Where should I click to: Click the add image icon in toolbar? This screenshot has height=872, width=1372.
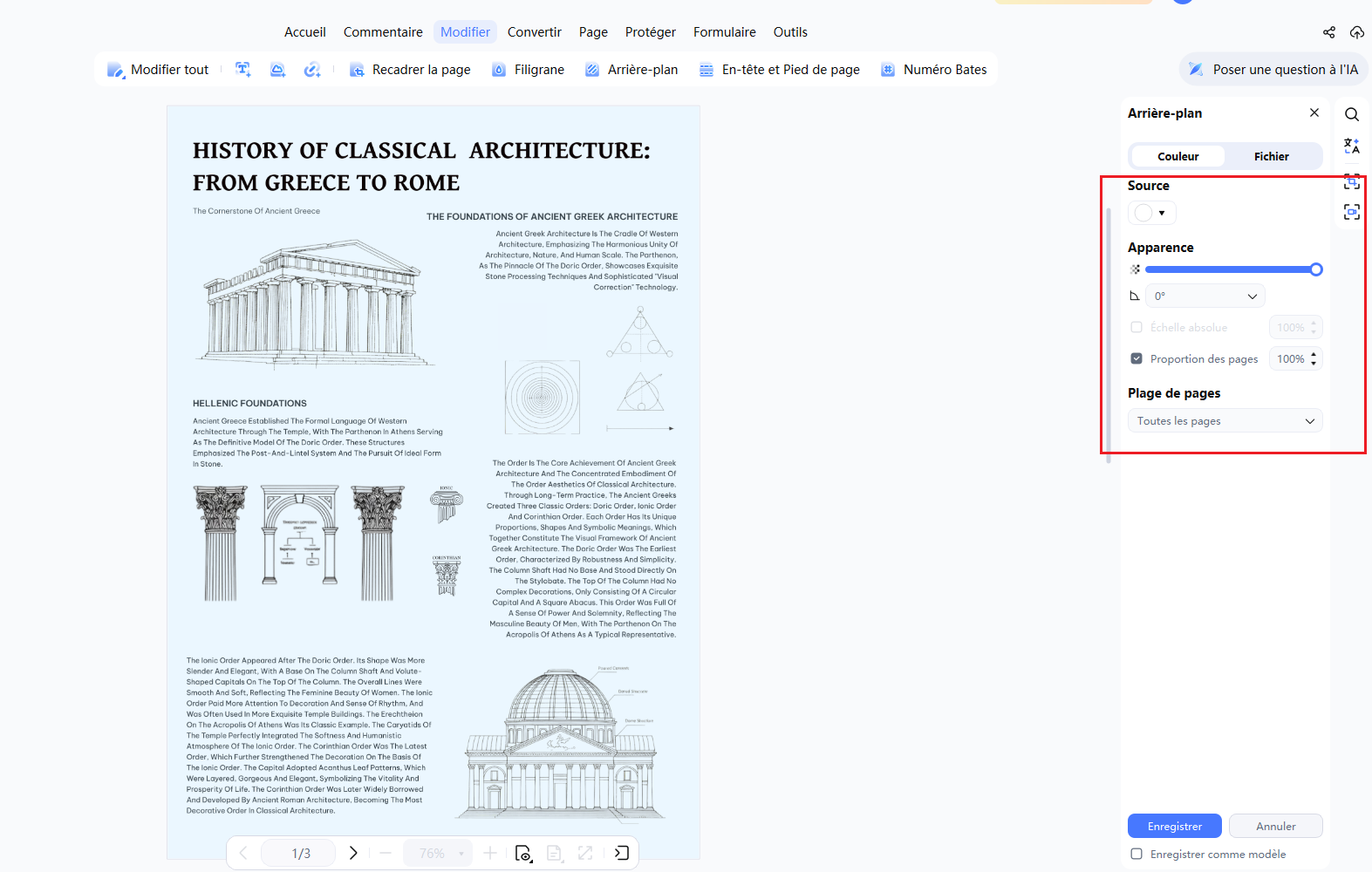point(277,70)
